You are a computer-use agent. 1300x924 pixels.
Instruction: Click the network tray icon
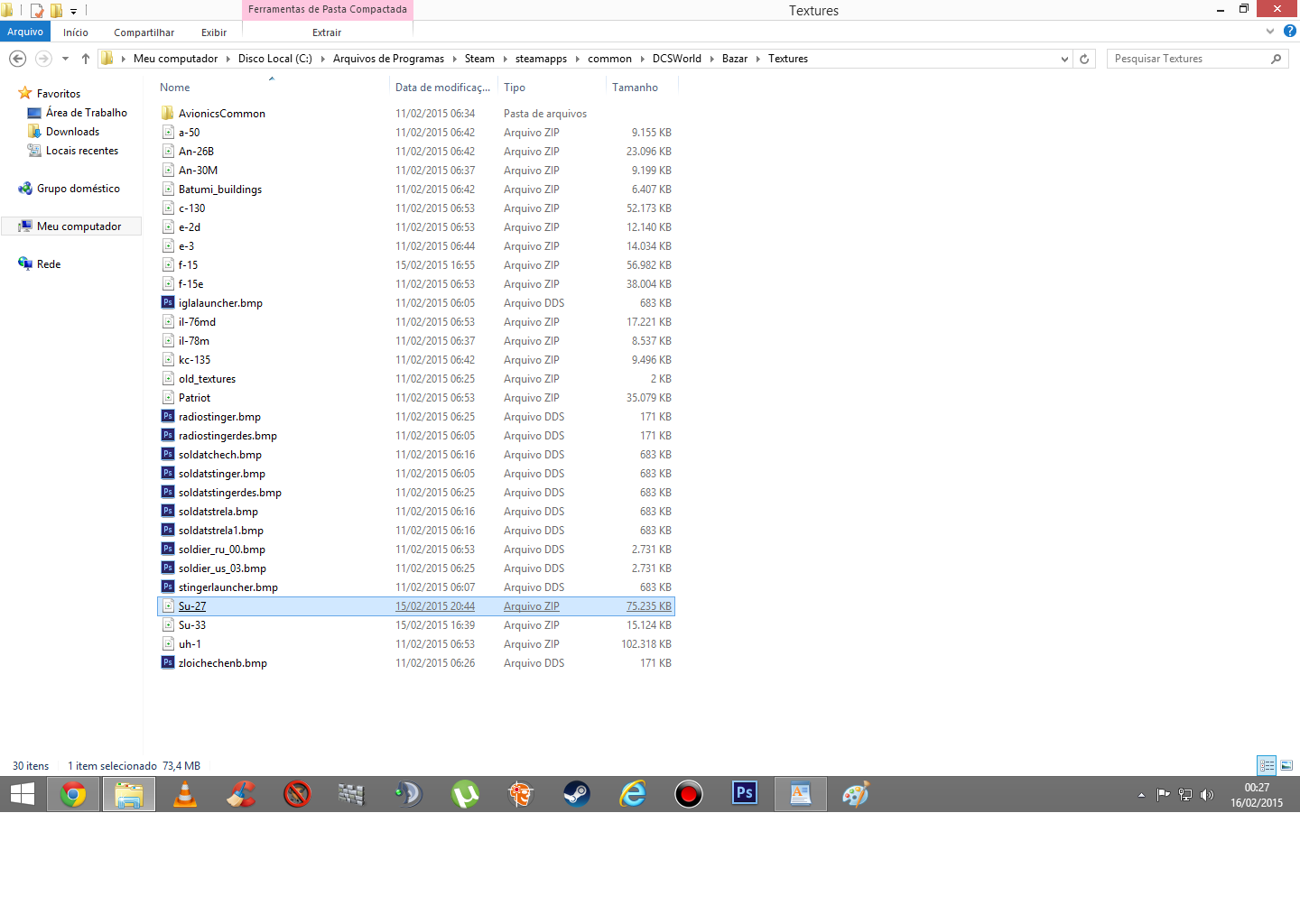1185,795
